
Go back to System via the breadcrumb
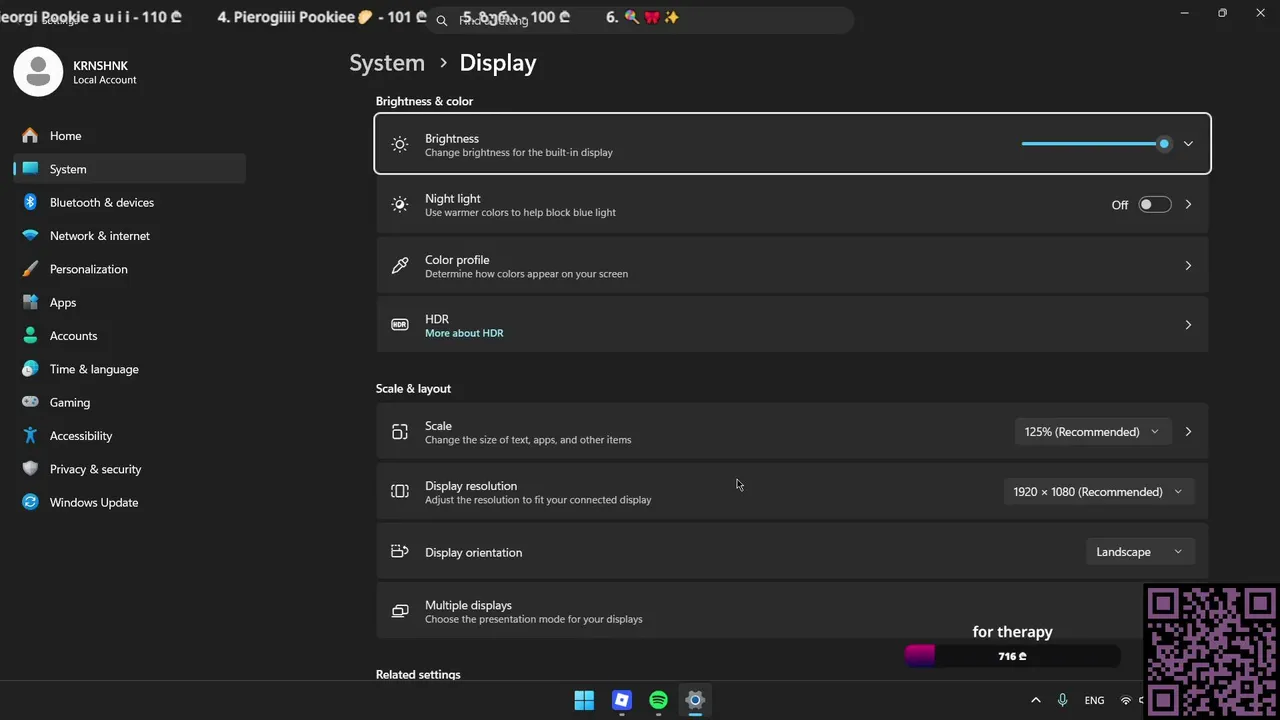(387, 63)
